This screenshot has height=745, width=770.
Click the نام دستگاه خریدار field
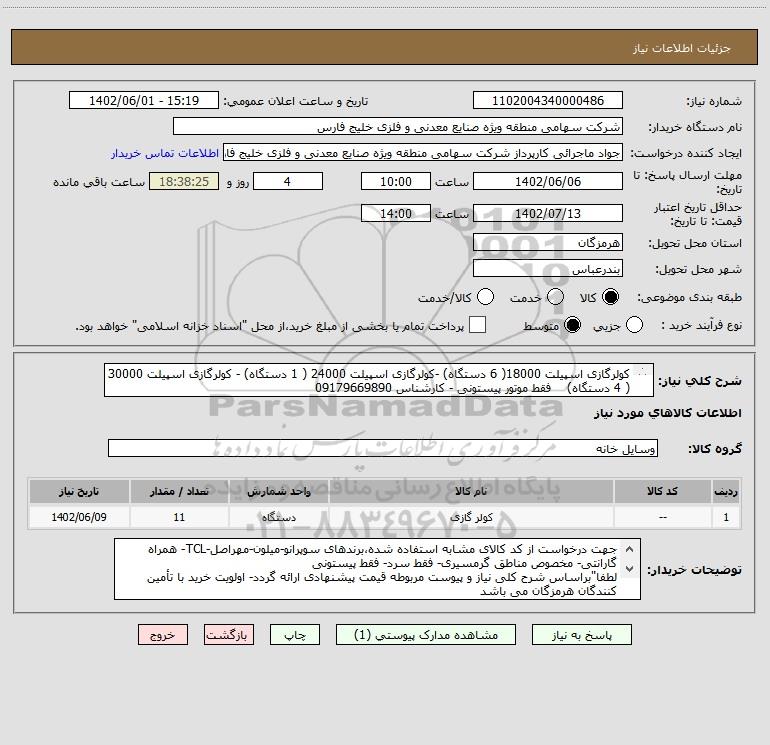[x=398, y=127]
